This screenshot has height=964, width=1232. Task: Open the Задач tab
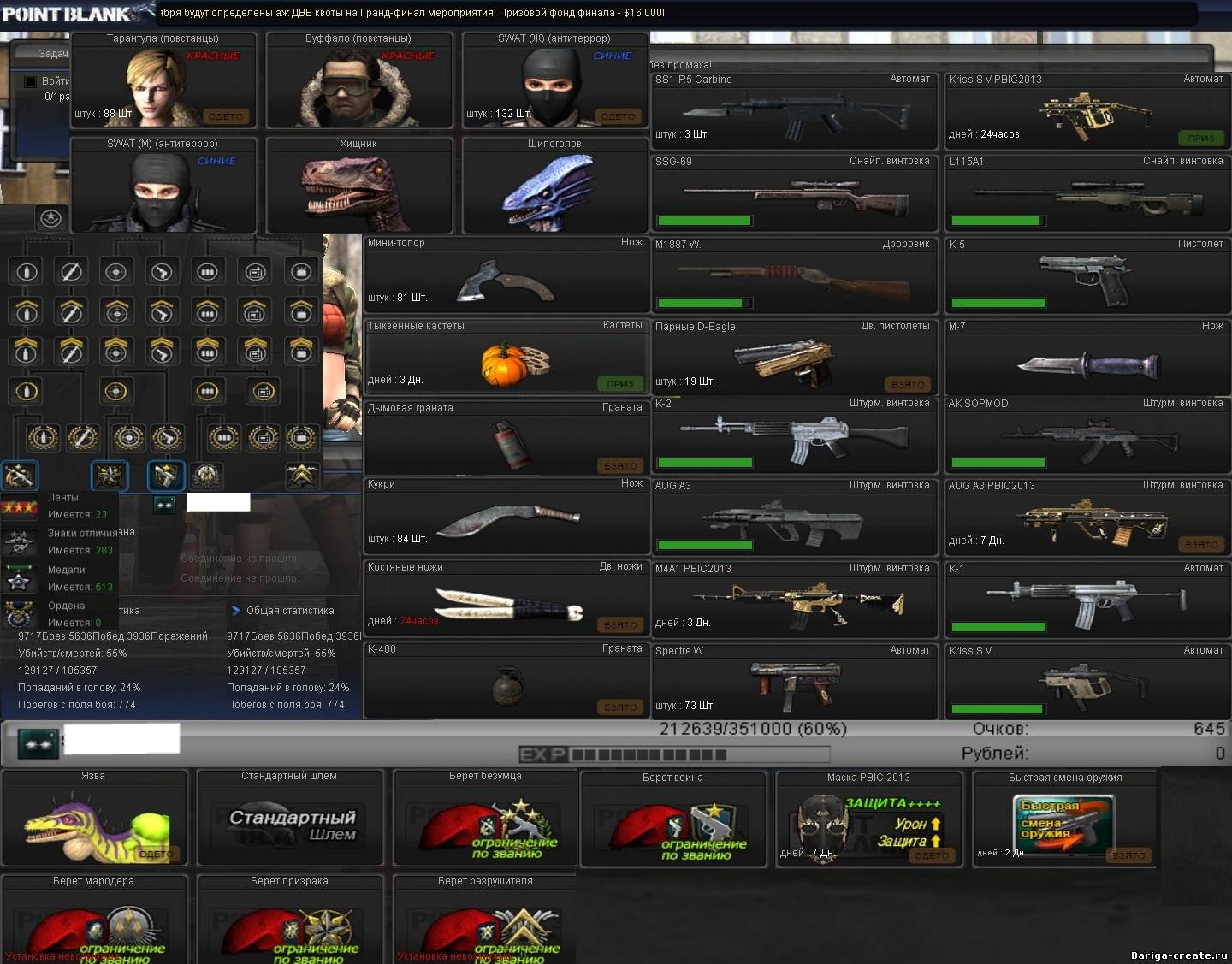(51, 53)
